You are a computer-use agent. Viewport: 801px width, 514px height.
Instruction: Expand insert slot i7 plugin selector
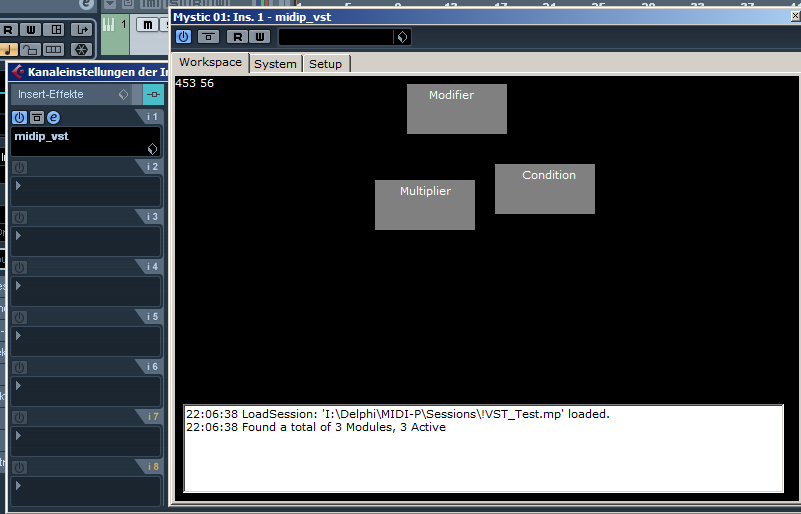(18, 436)
